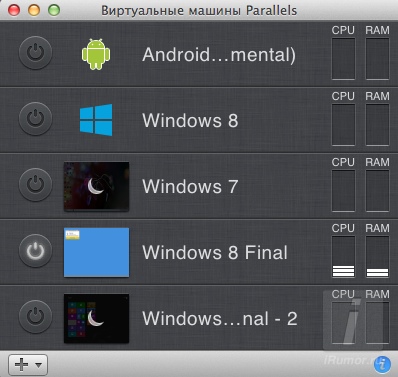The image size is (398, 377).
Task: Select the Windows 7 name text
Action: tap(190, 186)
